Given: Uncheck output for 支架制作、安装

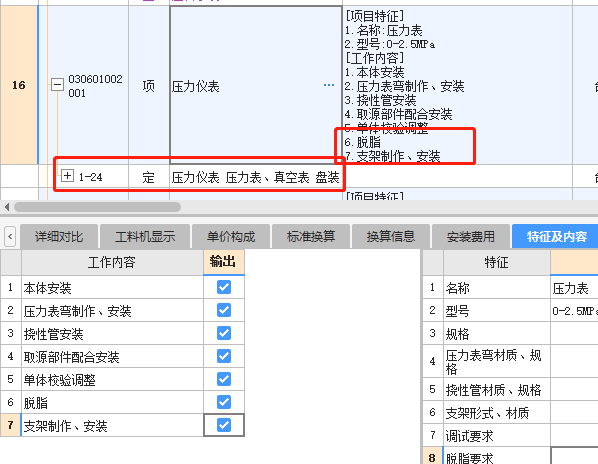Looking at the screenshot, I should tap(224, 425).
